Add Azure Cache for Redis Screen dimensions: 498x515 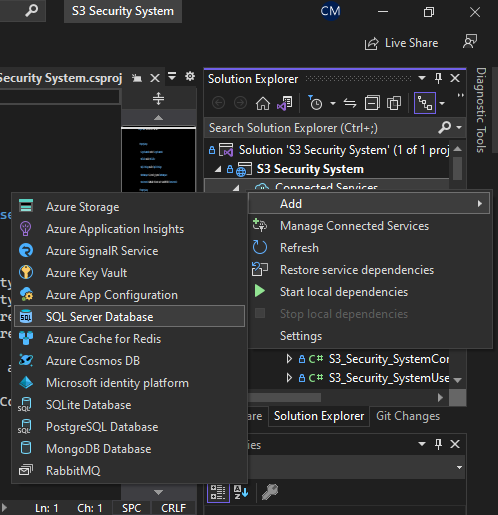[x=129, y=339]
